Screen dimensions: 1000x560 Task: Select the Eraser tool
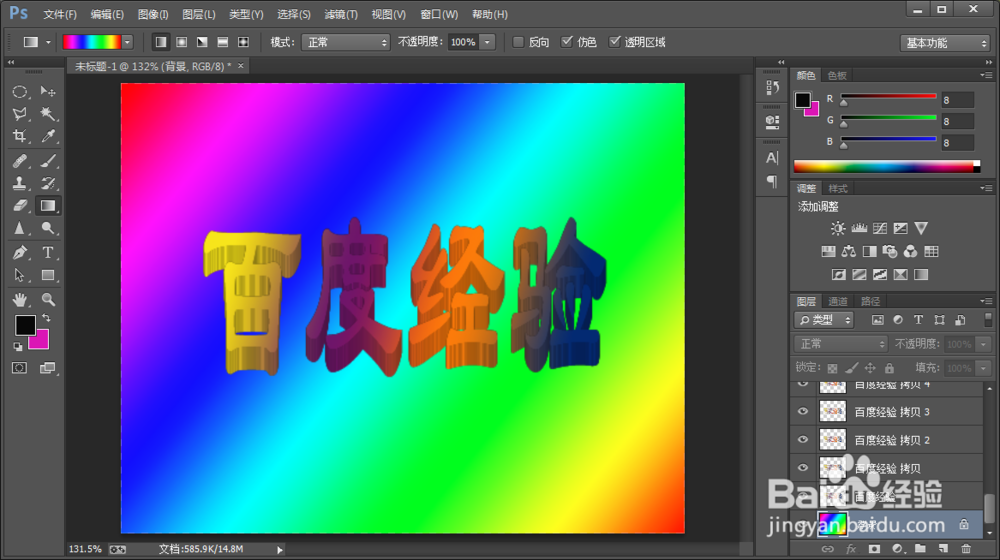click(x=20, y=205)
